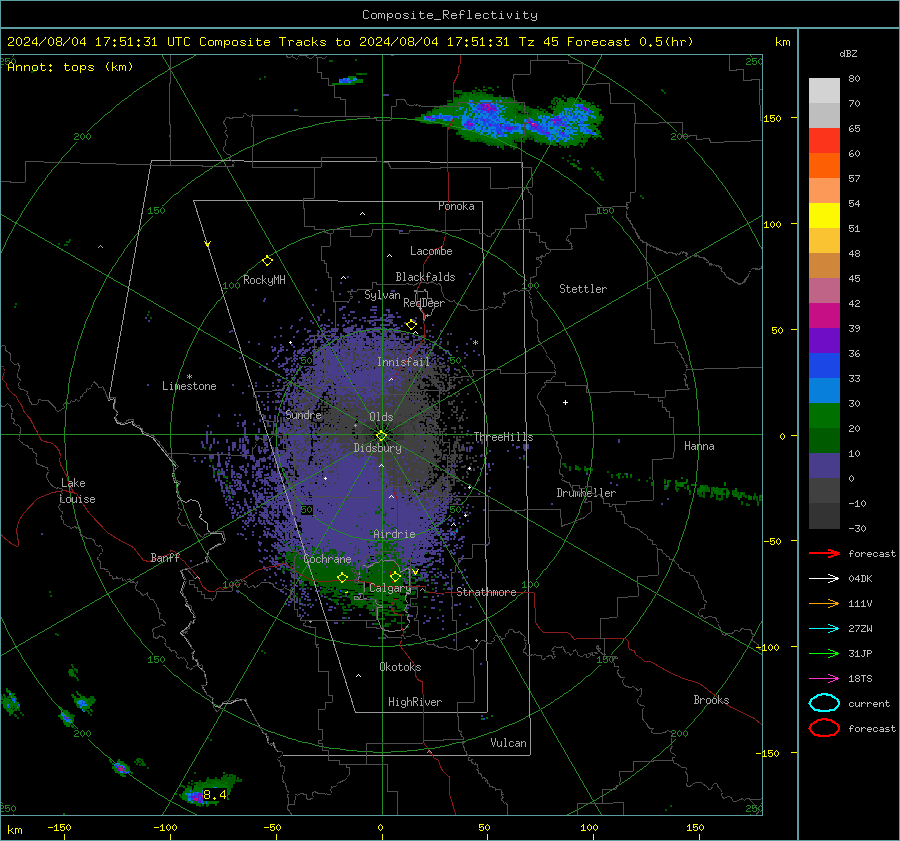Select the orange 111V arrow icon
Viewport: 900px width, 841px height.
click(824, 603)
